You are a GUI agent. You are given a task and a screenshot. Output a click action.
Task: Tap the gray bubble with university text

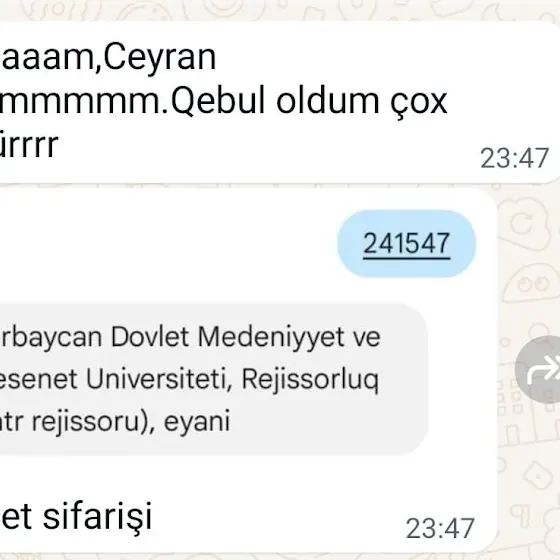pos(213,379)
